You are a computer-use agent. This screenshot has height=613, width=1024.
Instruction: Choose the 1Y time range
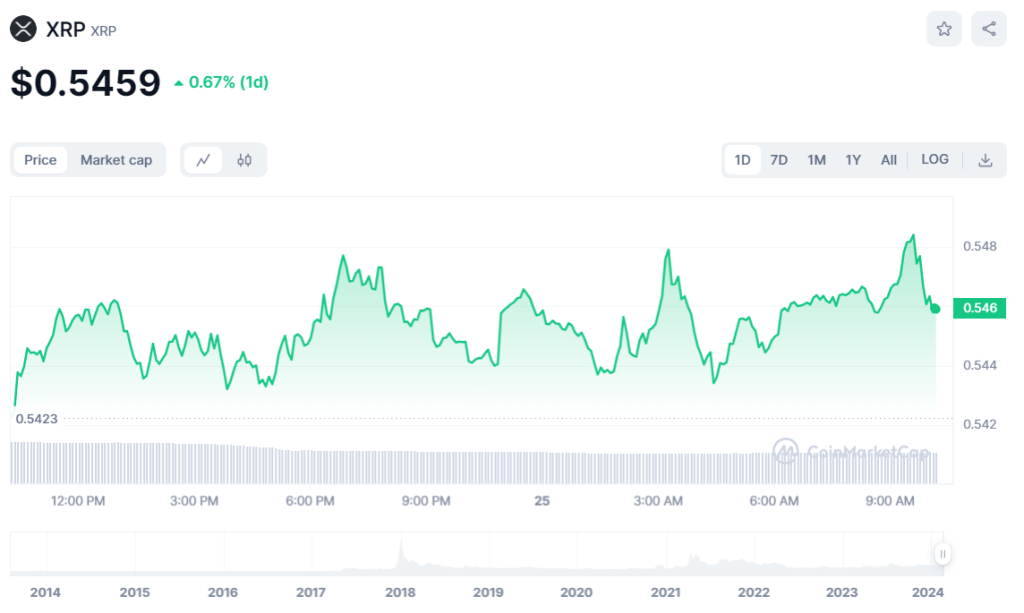(853, 160)
